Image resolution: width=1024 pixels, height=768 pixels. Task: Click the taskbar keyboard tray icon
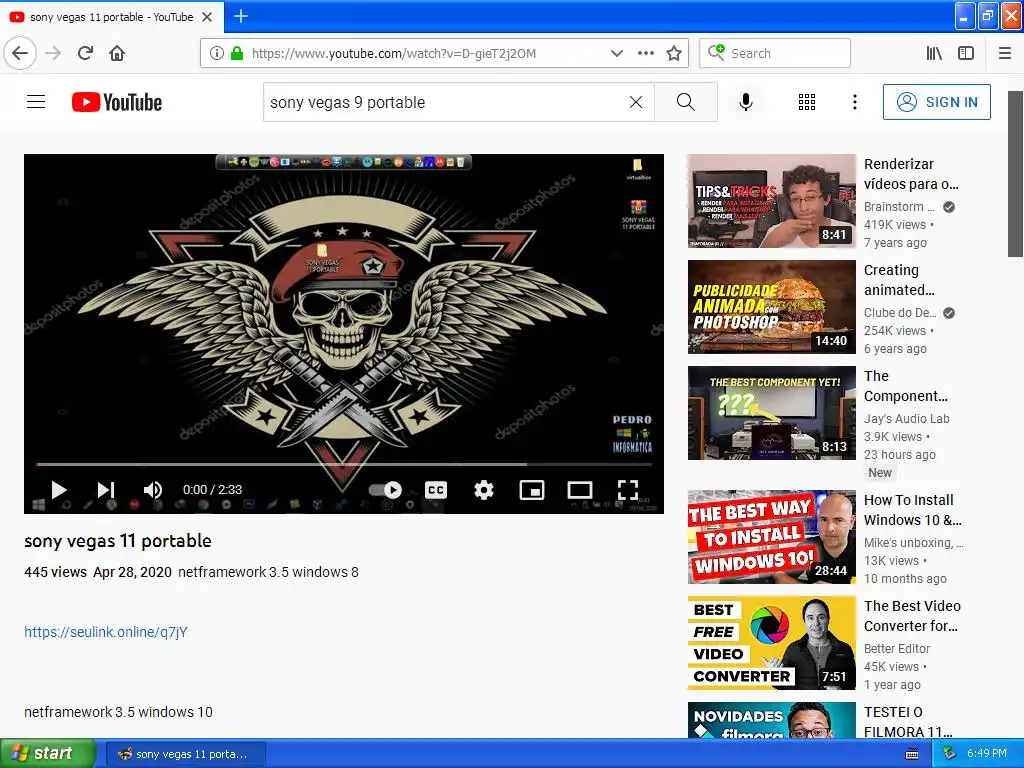(x=912, y=754)
